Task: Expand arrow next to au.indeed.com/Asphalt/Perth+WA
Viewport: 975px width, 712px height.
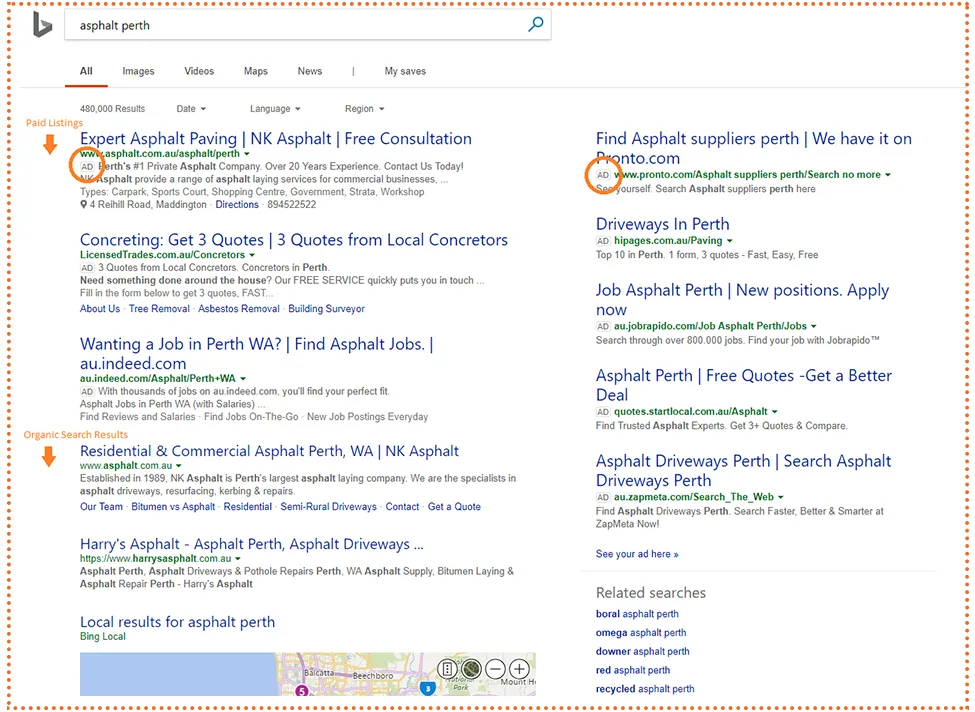Action: (243, 379)
